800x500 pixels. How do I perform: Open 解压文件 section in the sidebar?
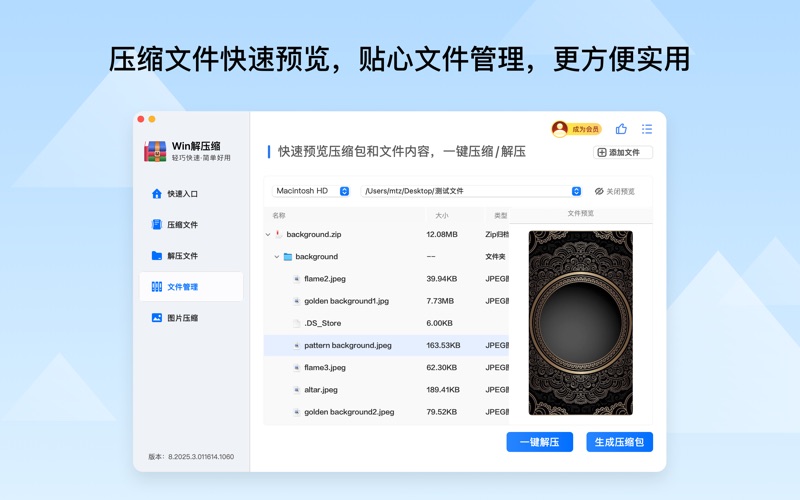point(191,256)
